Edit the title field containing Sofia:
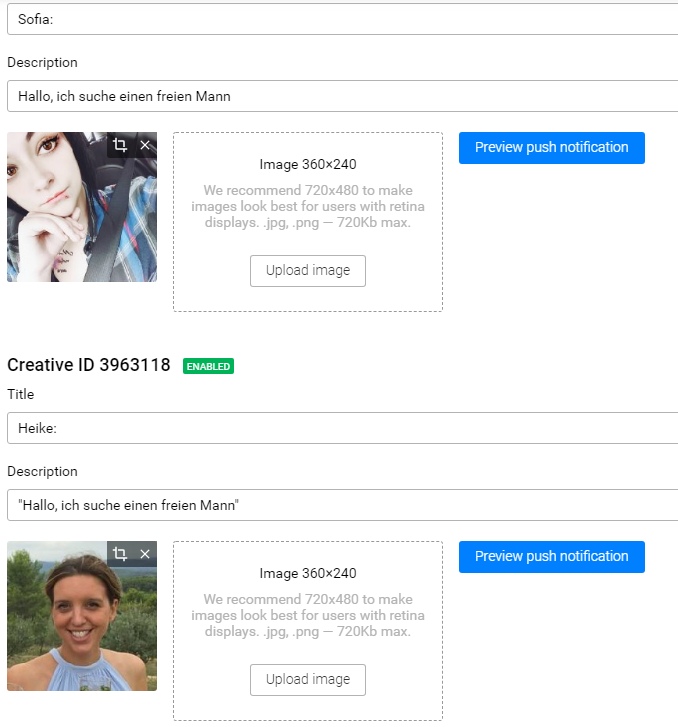Image resolution: width=678 pixels, height=727 pixels. (343, 19)
